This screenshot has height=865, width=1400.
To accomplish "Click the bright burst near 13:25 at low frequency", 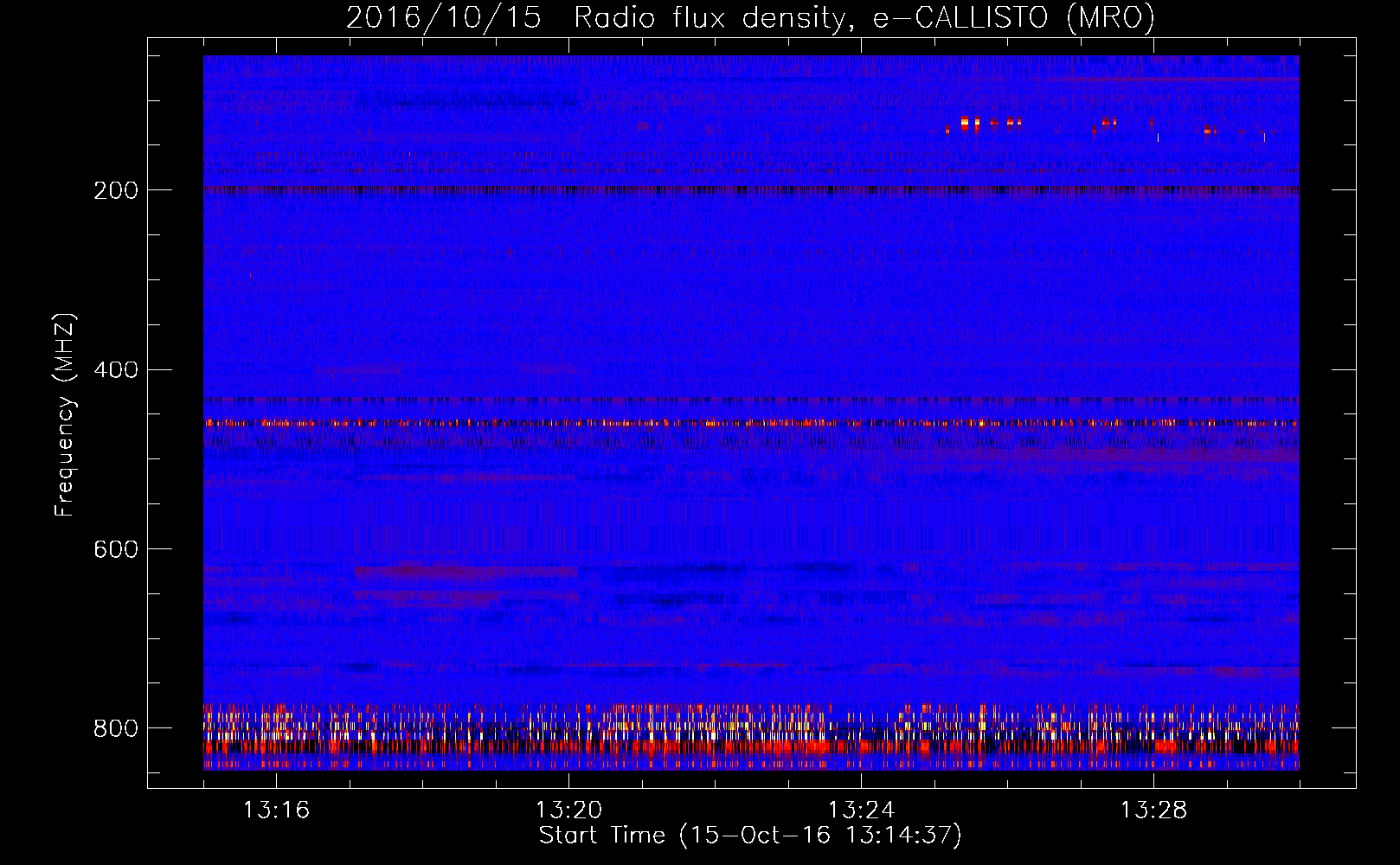I will click(966, 123).
